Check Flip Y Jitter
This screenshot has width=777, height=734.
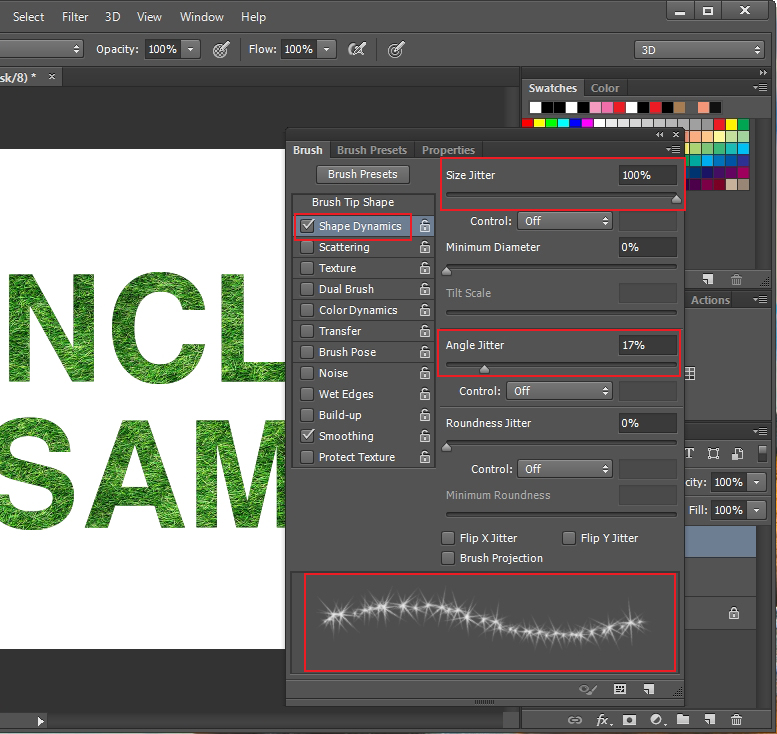tap(569, 538)
